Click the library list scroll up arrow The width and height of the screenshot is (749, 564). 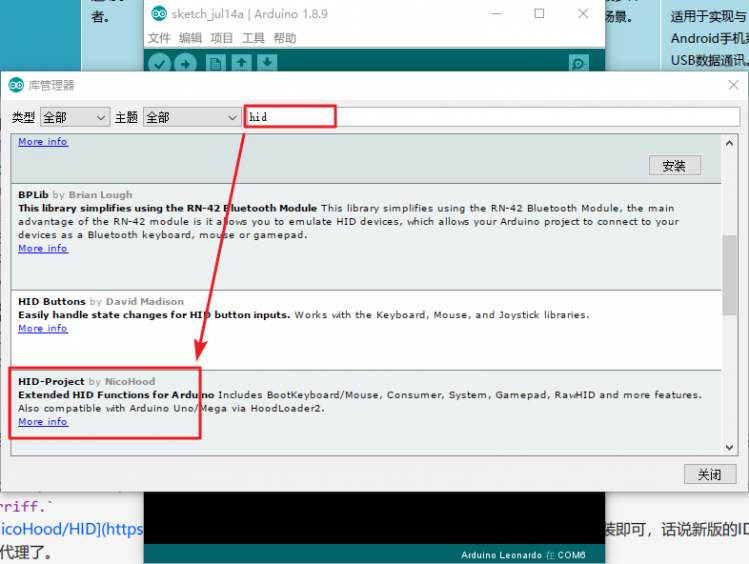pos(729,143)
